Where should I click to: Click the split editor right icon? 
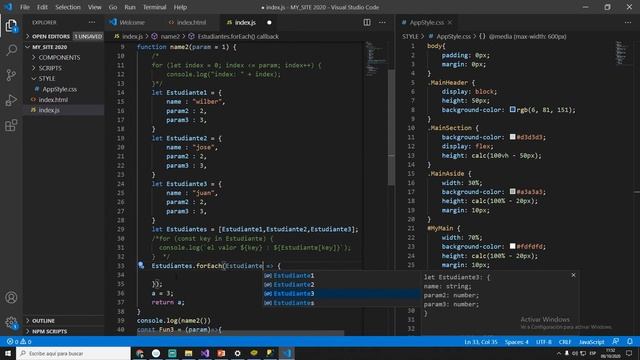coord(367,22)
